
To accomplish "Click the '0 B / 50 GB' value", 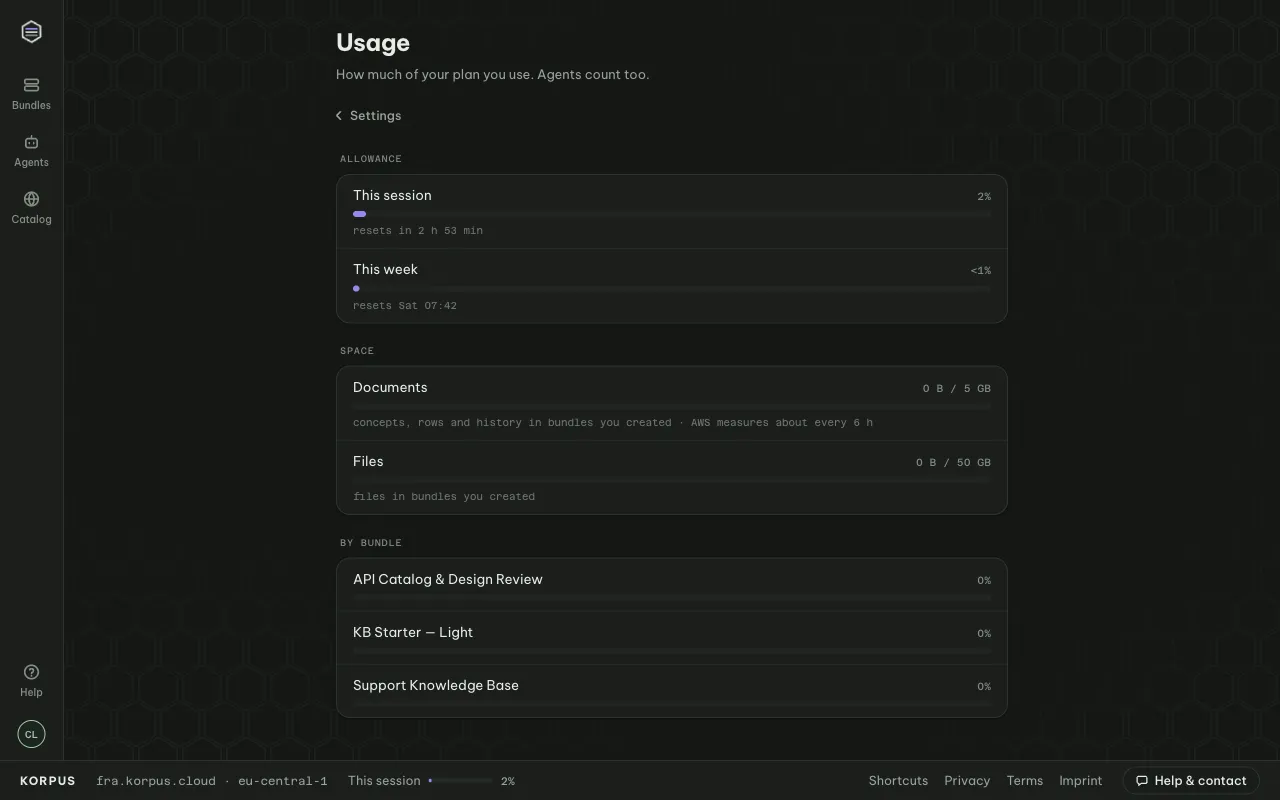I will (954, 463).
